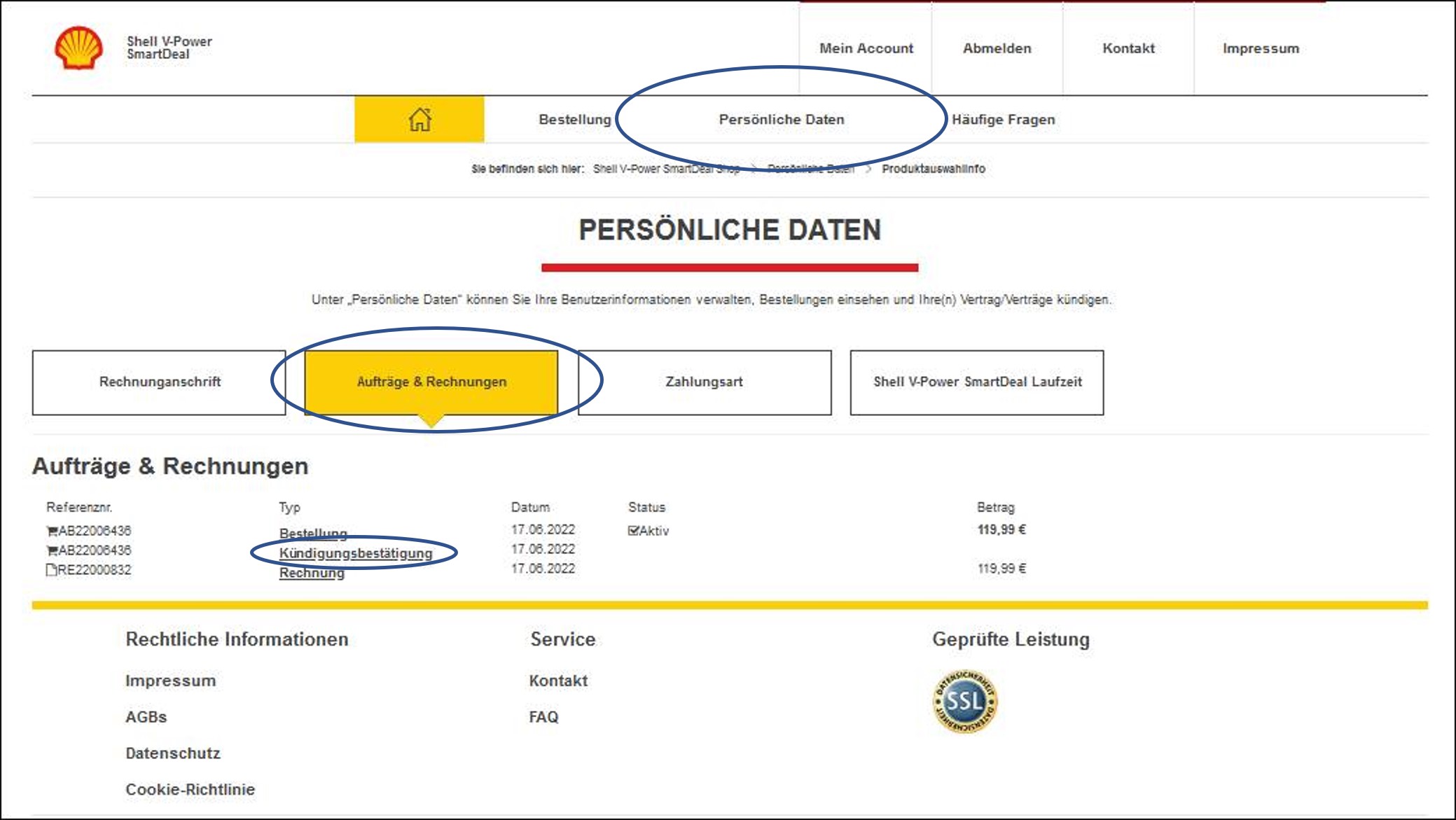Click the SSL Datensicherheit badge
Viewport: 1456px width, 820px height.
click(965, 701)
